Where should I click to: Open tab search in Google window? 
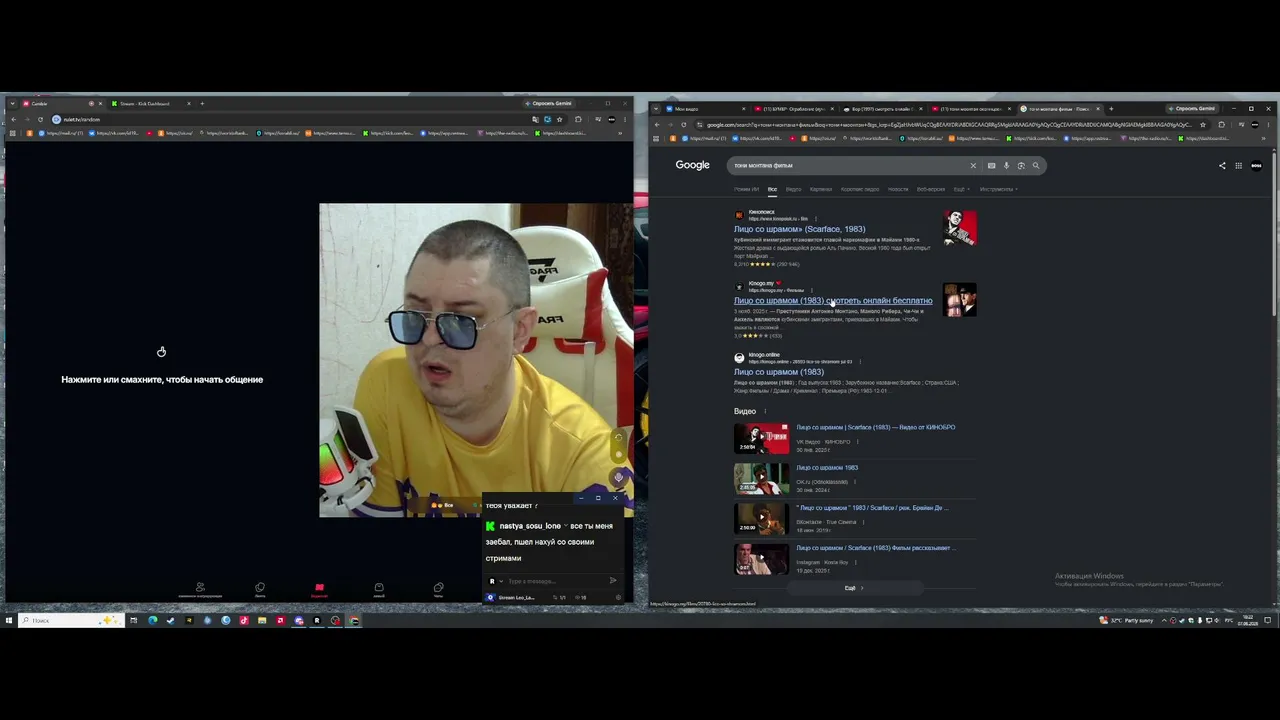click(x=655, y=109)
